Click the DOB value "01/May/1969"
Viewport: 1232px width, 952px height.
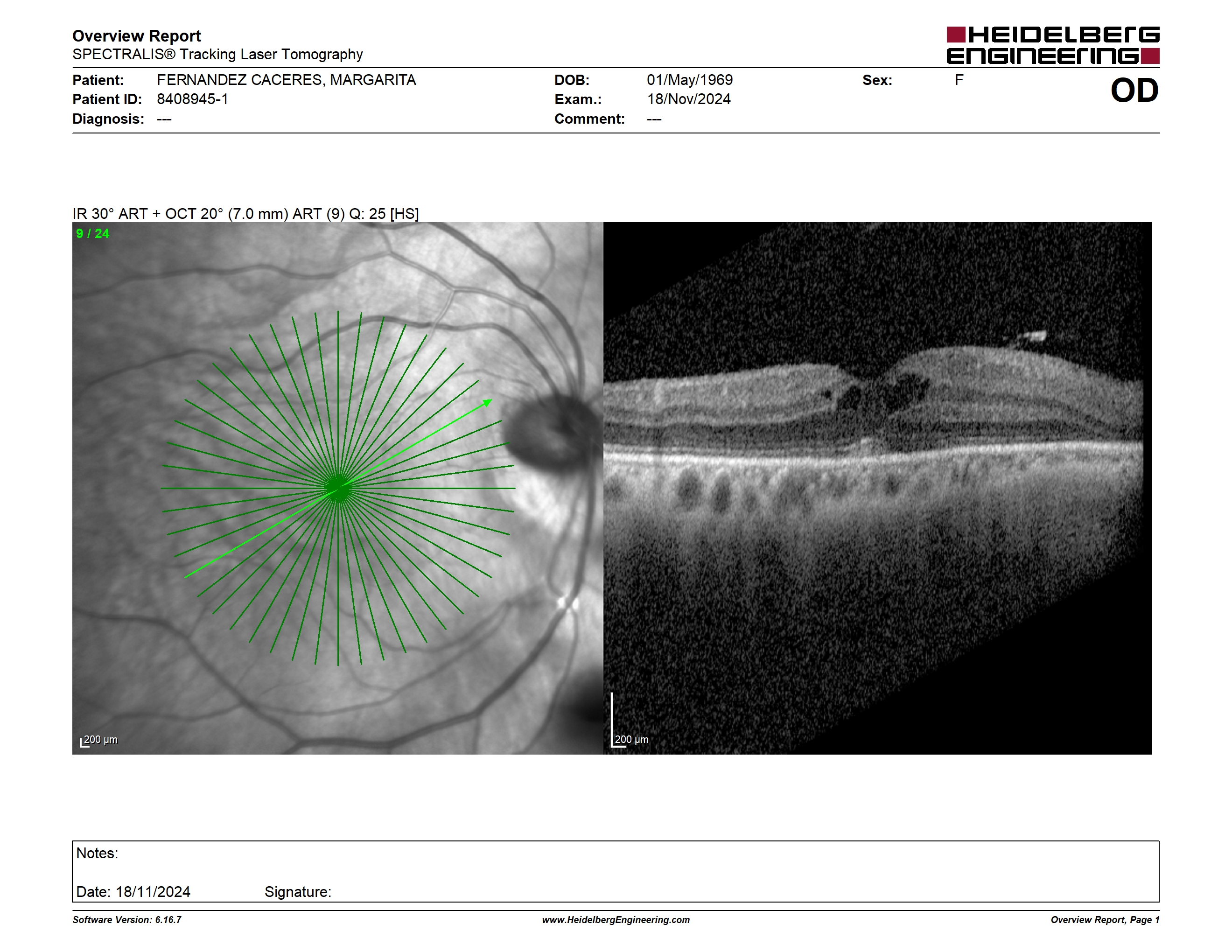point(689,80)
